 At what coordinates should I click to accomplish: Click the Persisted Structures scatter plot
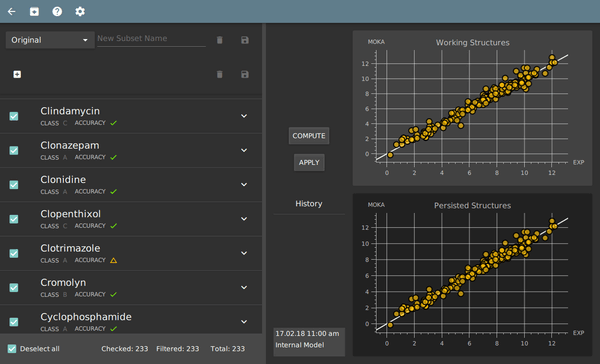point(472,275)
